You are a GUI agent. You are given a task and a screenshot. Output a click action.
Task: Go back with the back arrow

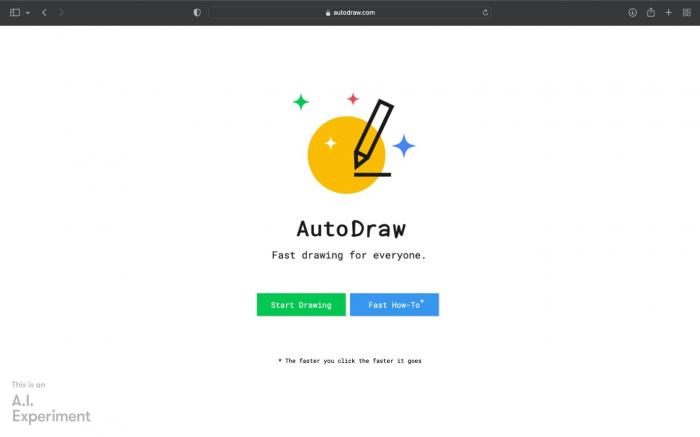point(44,12)
